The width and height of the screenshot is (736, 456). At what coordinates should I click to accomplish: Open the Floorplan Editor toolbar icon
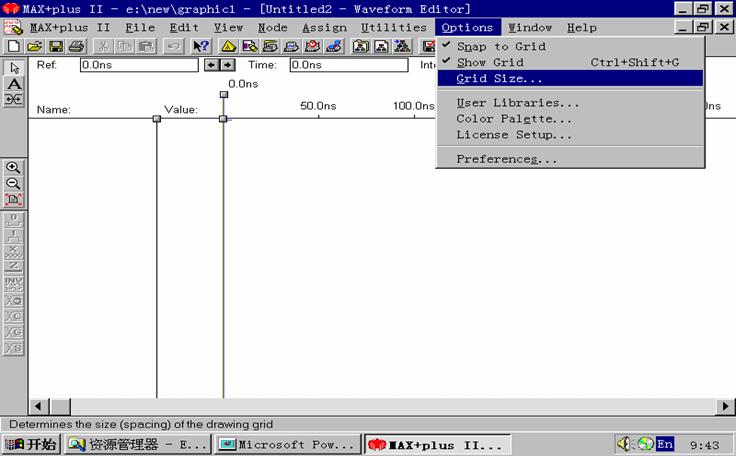249,46
